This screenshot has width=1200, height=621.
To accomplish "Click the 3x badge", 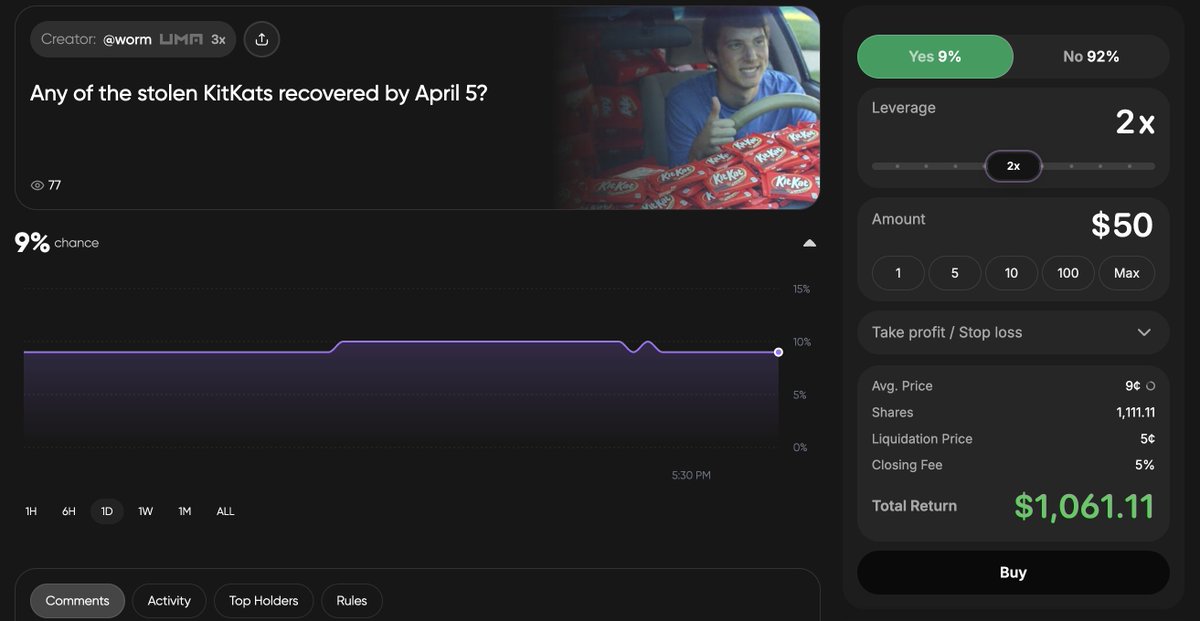I will [218, 40].
